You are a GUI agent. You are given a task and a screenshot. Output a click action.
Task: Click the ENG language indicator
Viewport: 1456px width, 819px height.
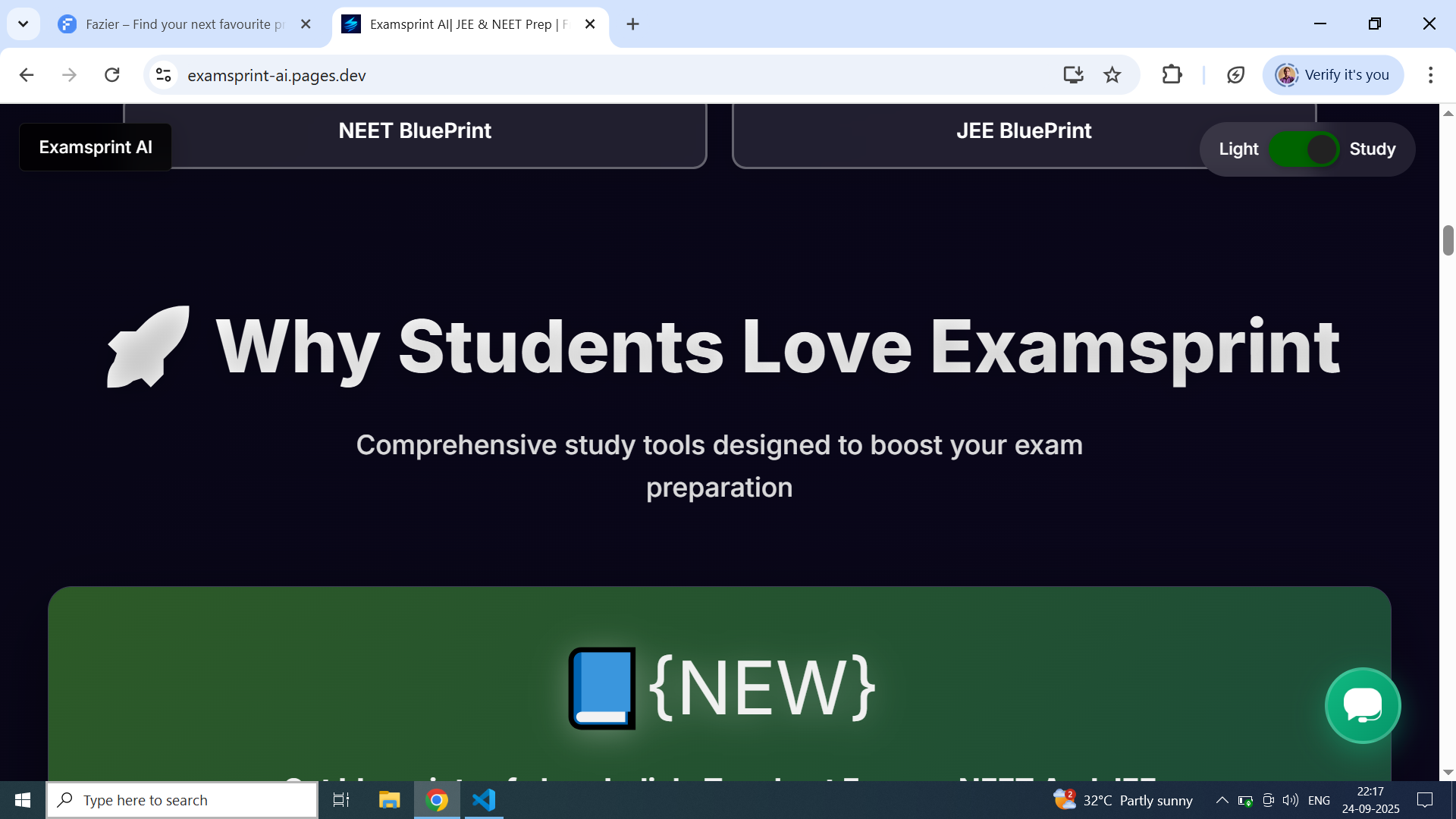1319,800
